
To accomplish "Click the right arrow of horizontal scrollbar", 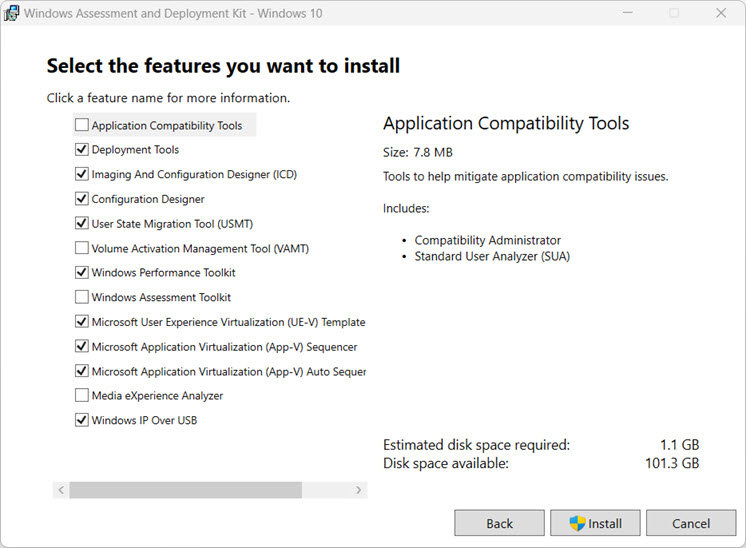I will click(359, 490).
